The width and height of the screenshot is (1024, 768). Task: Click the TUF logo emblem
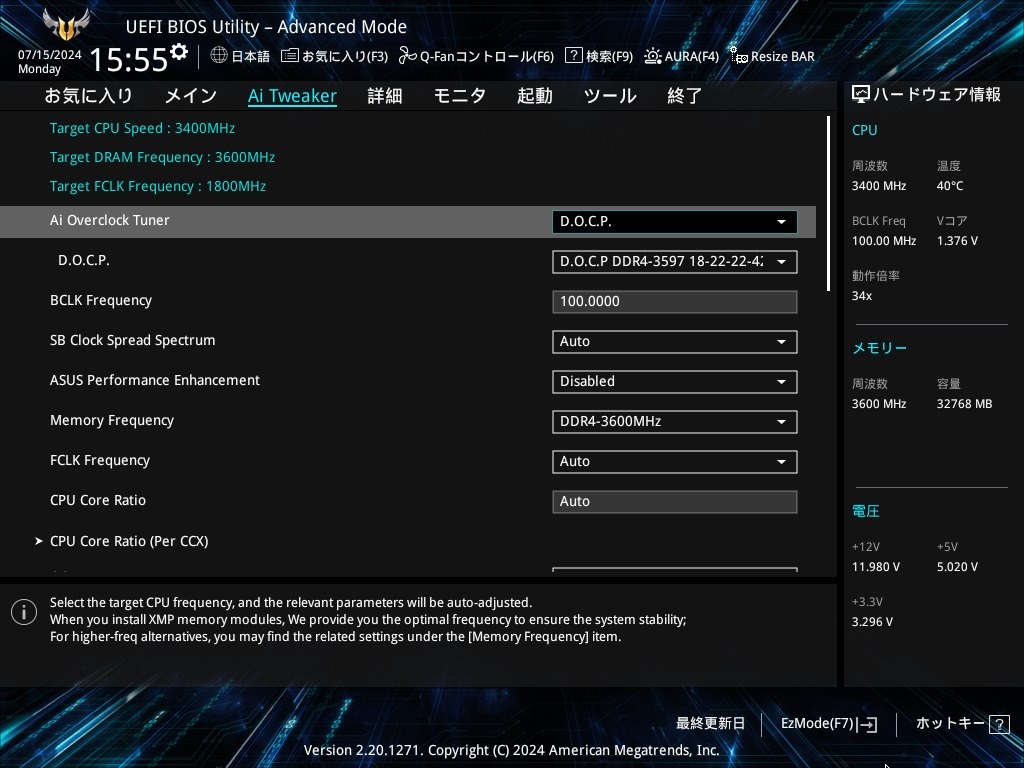point(65,25)
